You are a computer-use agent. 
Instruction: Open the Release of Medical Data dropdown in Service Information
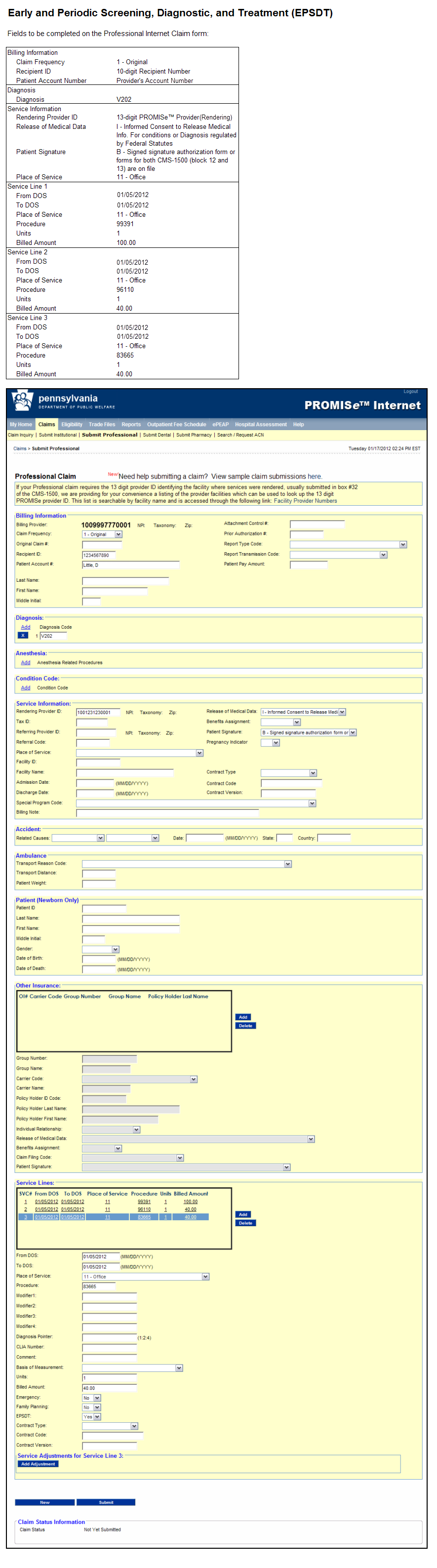click(x=342, y=712)
